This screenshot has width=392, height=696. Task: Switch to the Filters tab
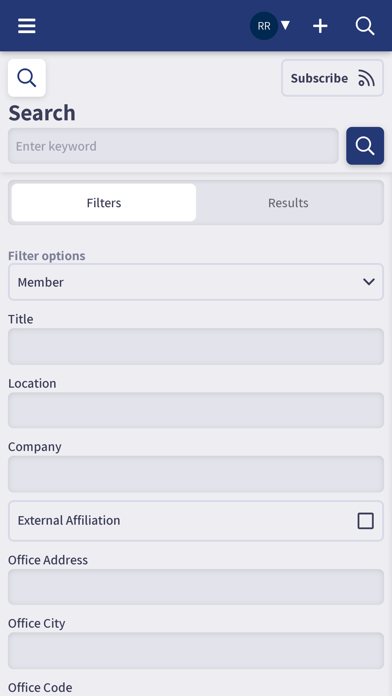coord(104,202)
